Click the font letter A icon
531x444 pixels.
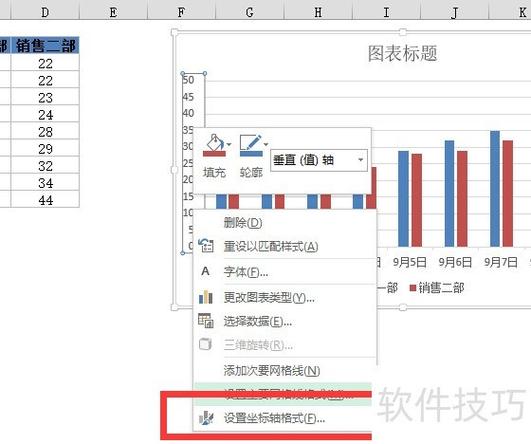[205, 271]
